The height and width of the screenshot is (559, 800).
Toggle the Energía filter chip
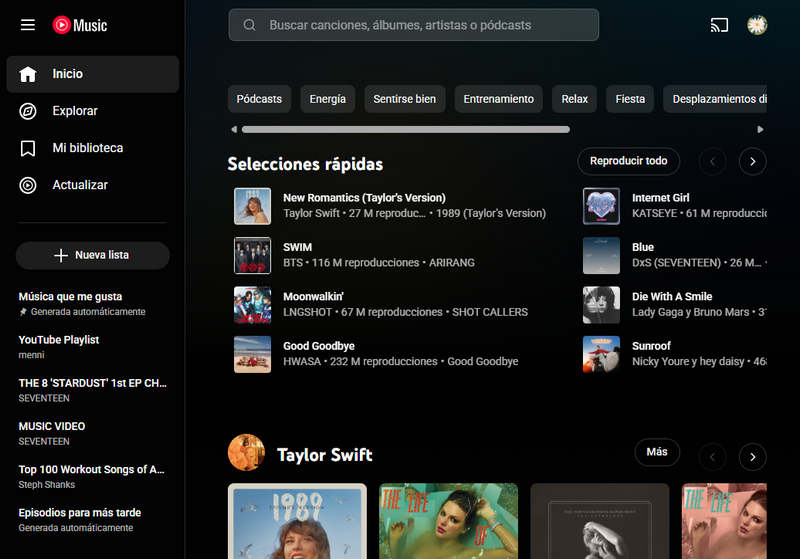(327, 99)
